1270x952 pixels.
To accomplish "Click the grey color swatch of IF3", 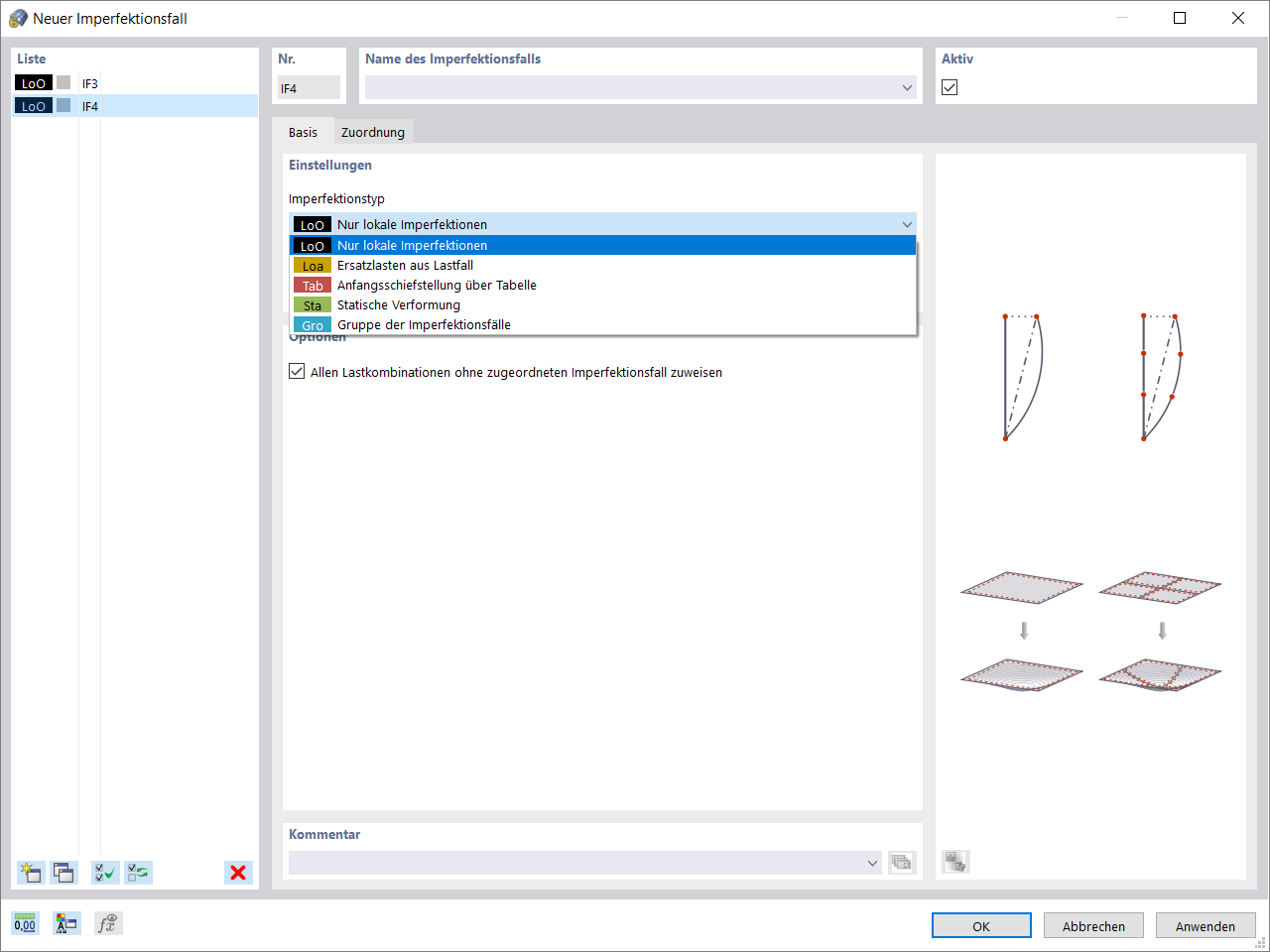I will click(63, 83).
